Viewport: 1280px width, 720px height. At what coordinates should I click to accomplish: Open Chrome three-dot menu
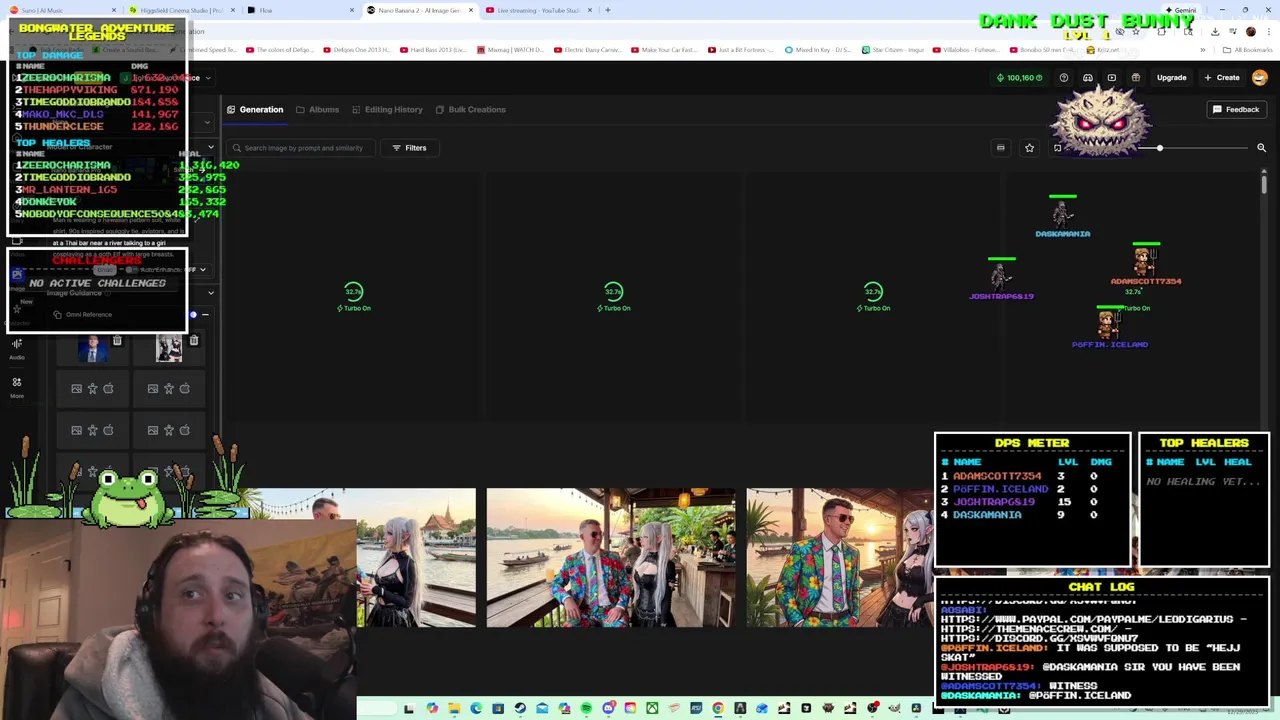[x=1268, y=31]
